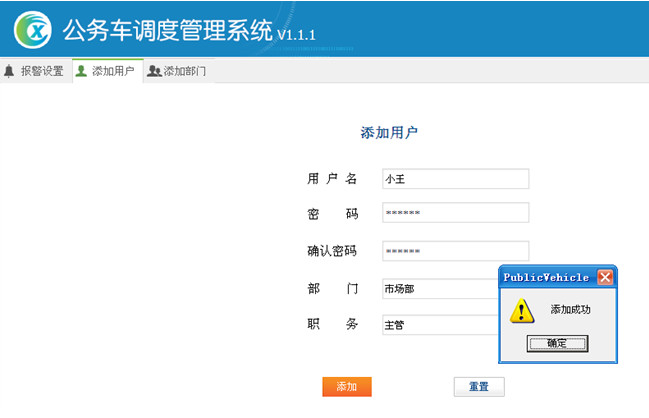Focus the 密码 password field
Viewport: 649px width, 418px height.
pos(455,213)
